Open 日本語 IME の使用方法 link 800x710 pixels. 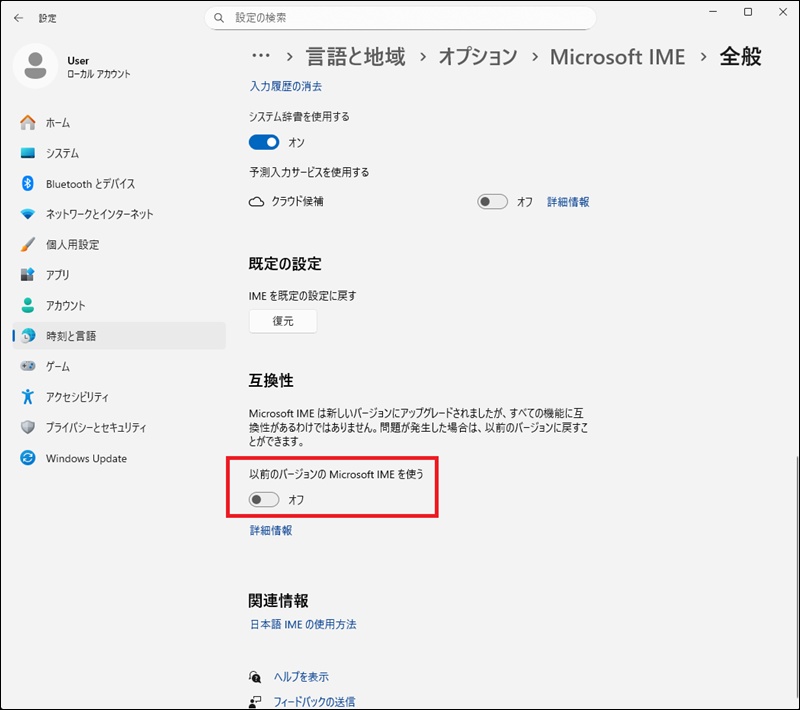(x=303, y=624)
